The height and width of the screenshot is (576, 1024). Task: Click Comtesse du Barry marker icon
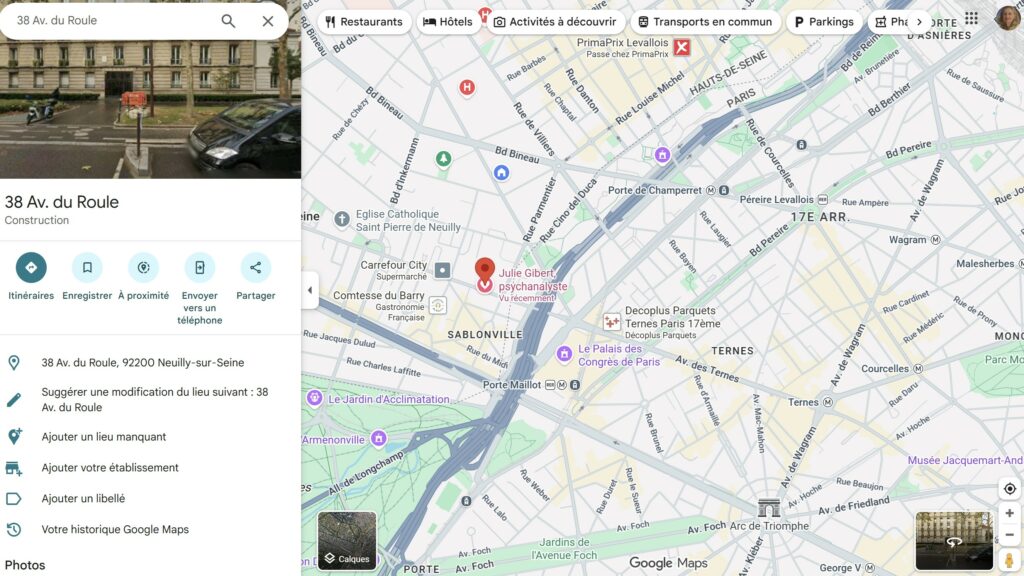(x=438, y=305)
